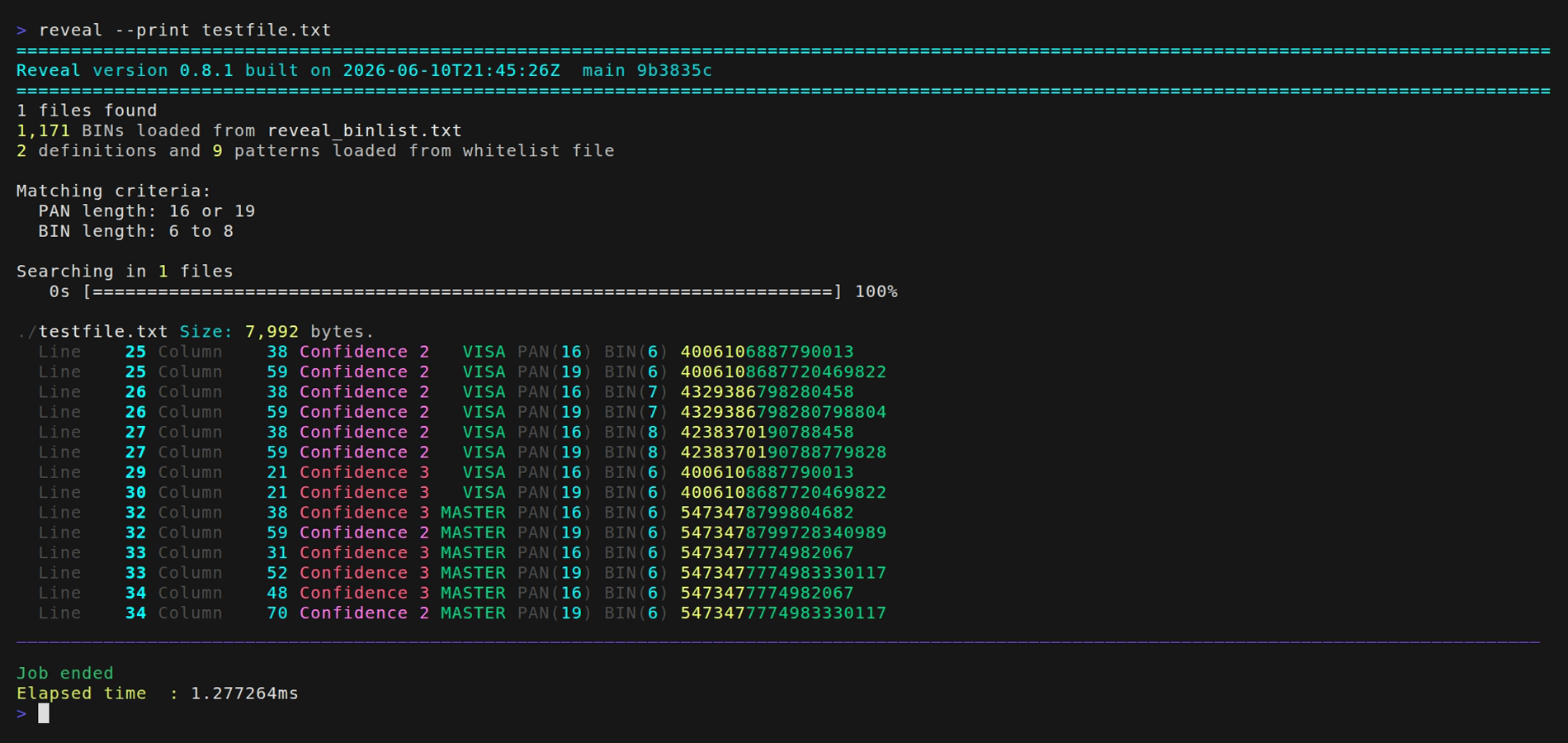Select PAN '5473478799728340989'
1568x743 pixels.
783,532
